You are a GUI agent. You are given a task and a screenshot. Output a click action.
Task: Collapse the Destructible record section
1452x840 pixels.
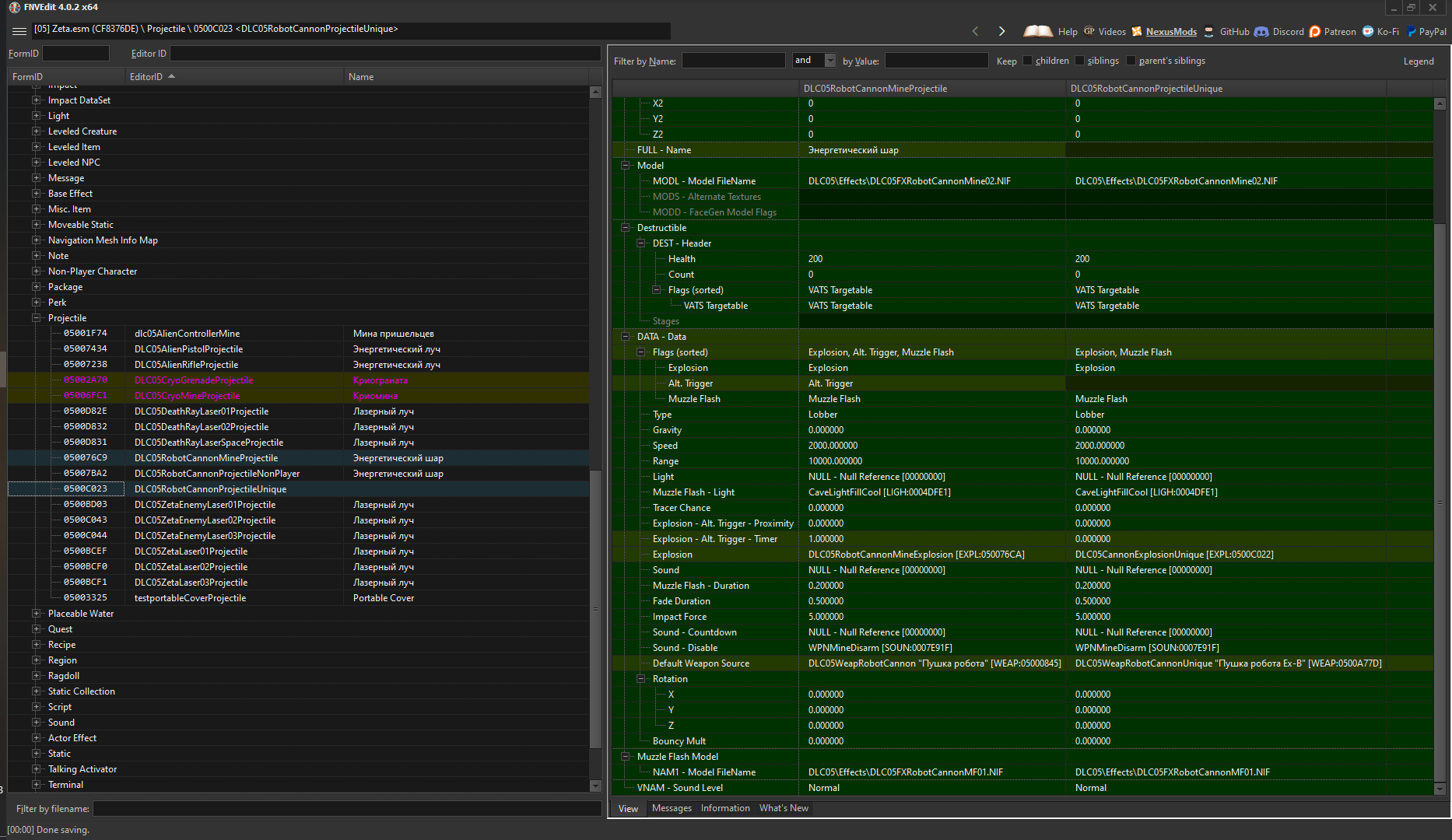(x=625, y=228)
